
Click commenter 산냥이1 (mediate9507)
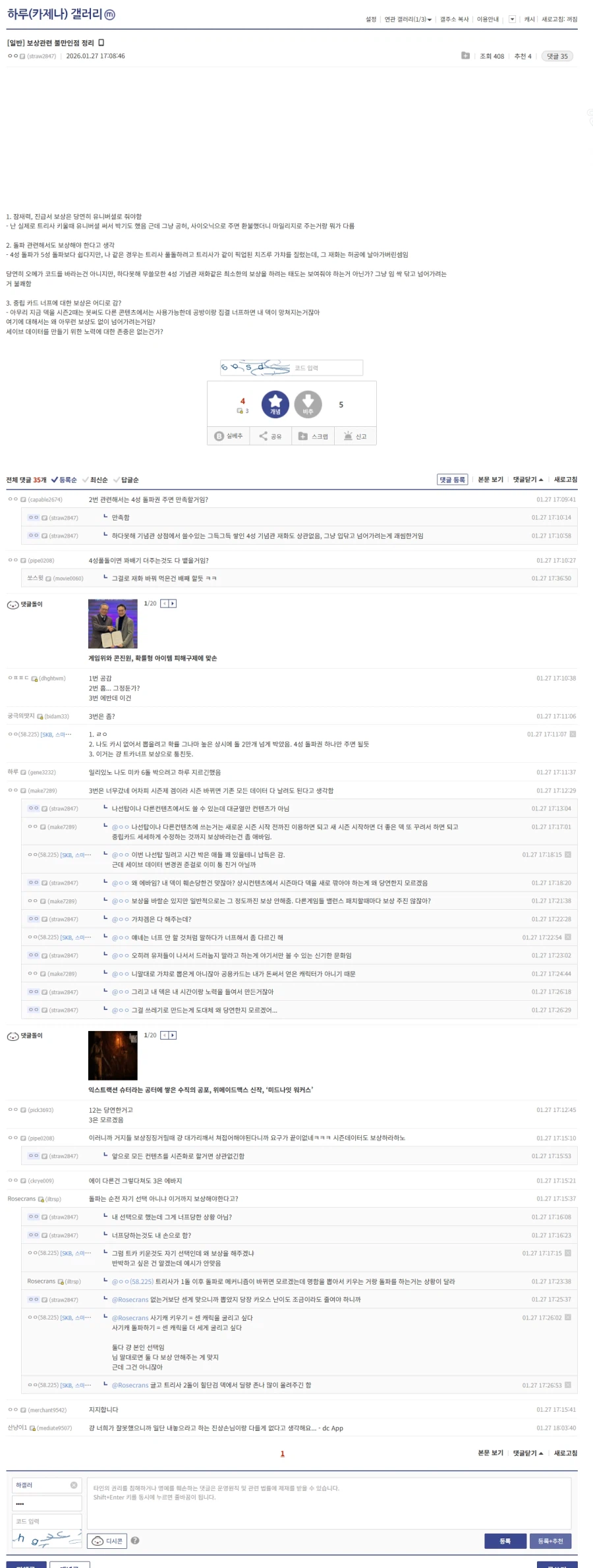click(x=40, y=1428)
